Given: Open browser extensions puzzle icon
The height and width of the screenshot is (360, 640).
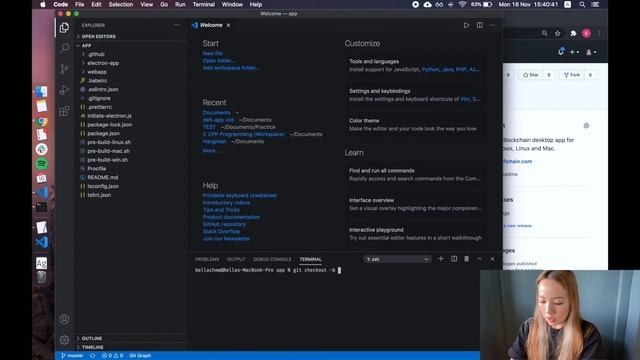Looking at the screenshot, I should tap(573, 33).
